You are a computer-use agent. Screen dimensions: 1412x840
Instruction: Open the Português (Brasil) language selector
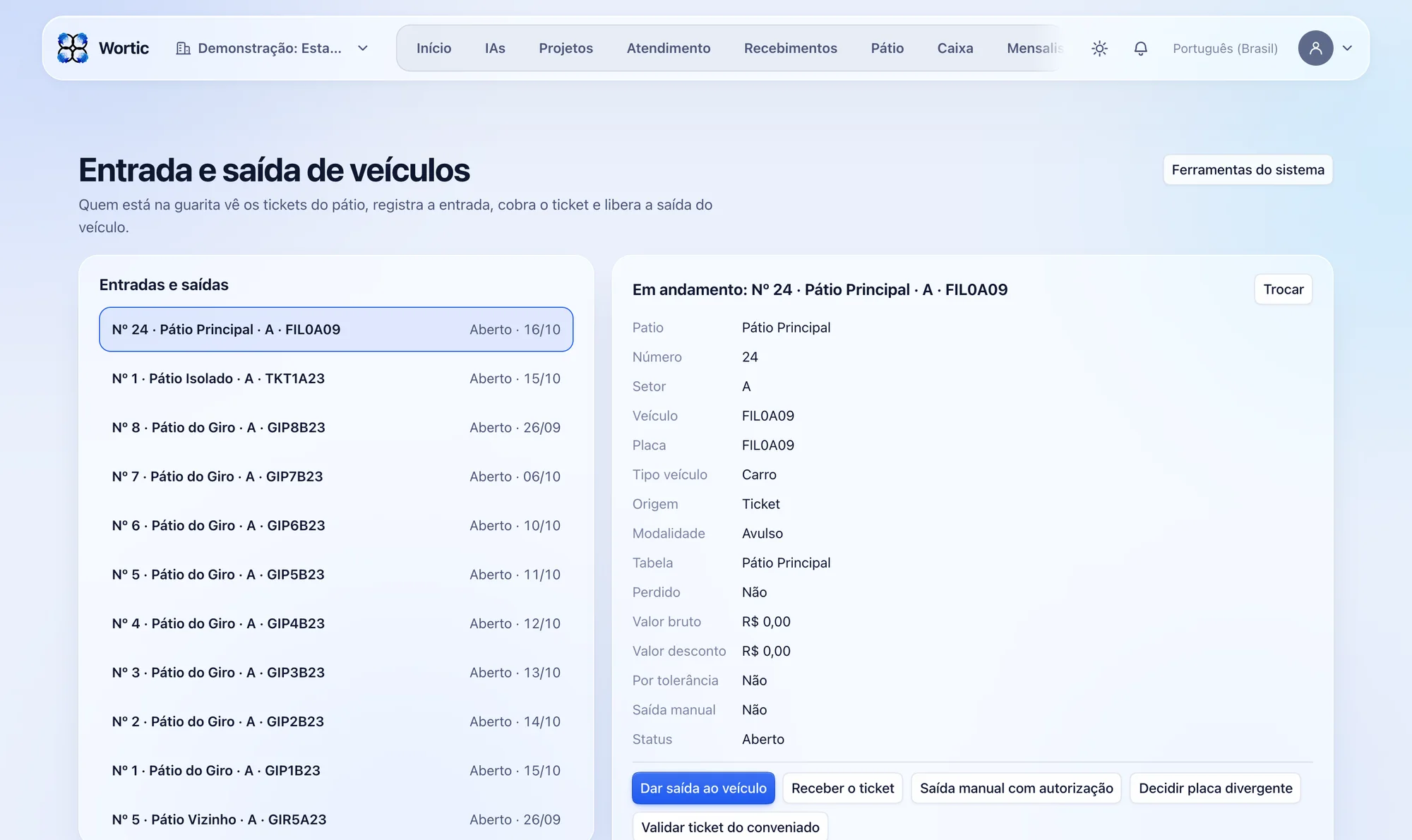(x=1225, y=48)
